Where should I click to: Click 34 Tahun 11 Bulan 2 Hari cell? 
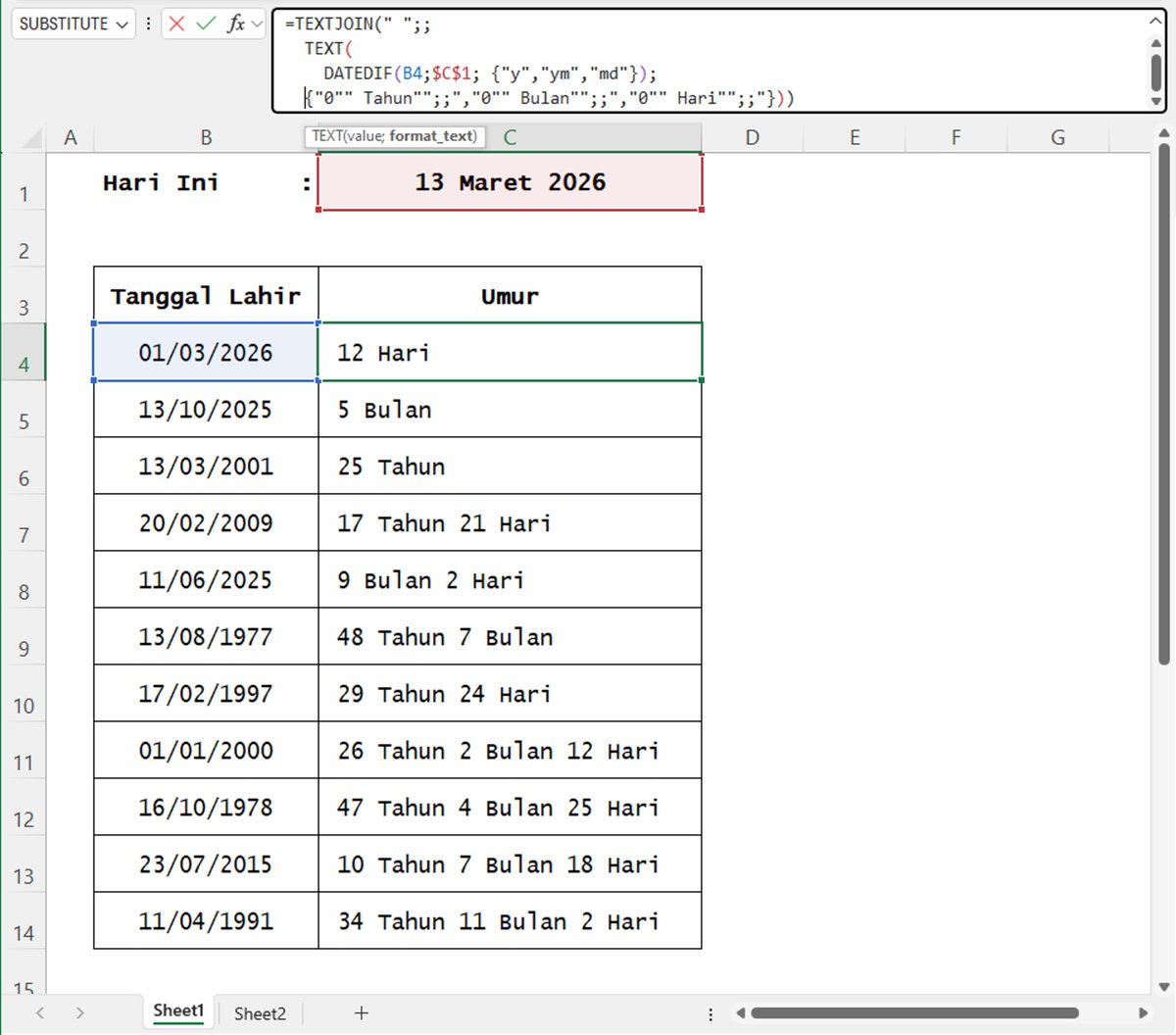[510, 921]
